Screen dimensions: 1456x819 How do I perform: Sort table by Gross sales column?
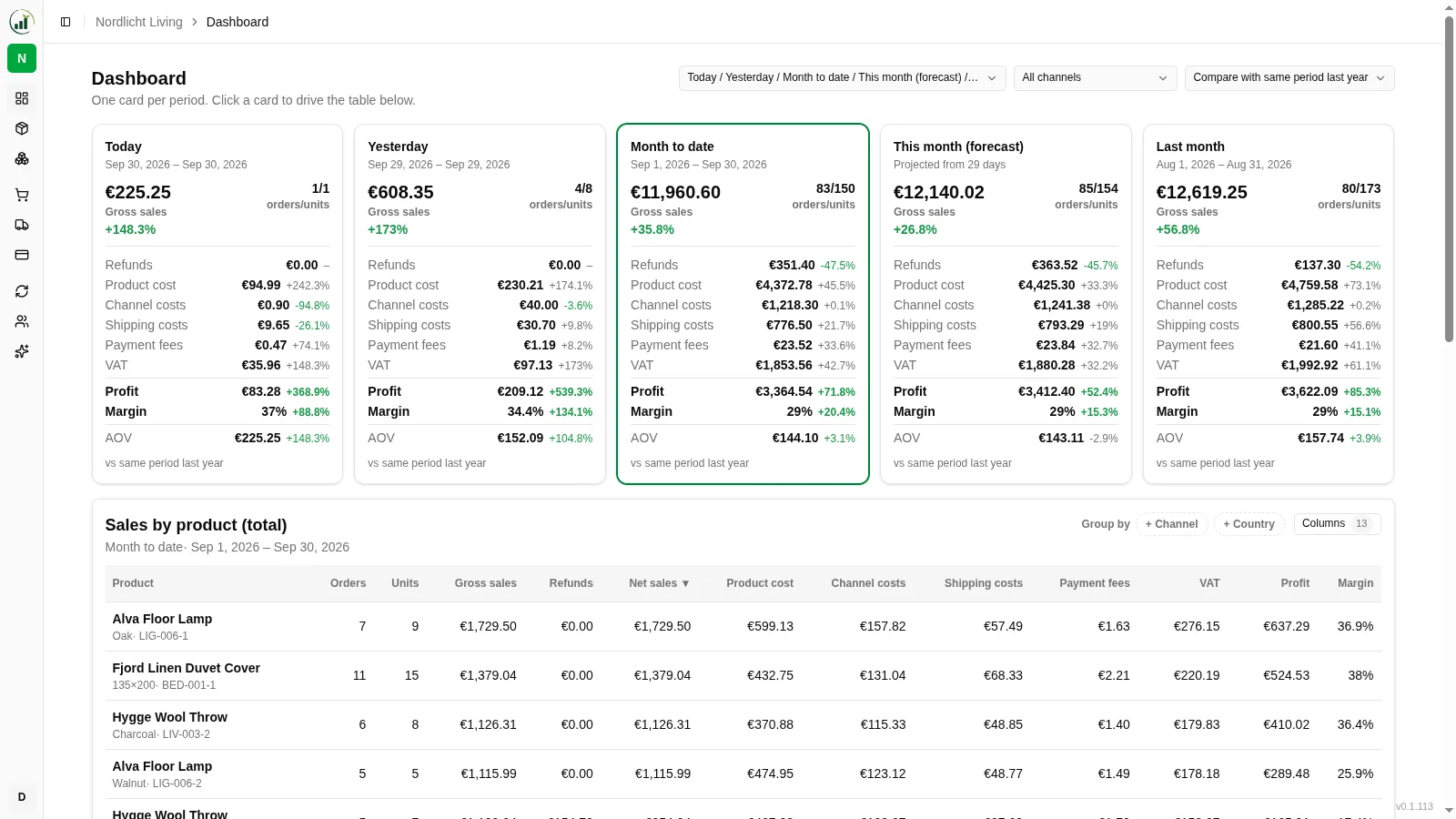(x=486, y=583)
